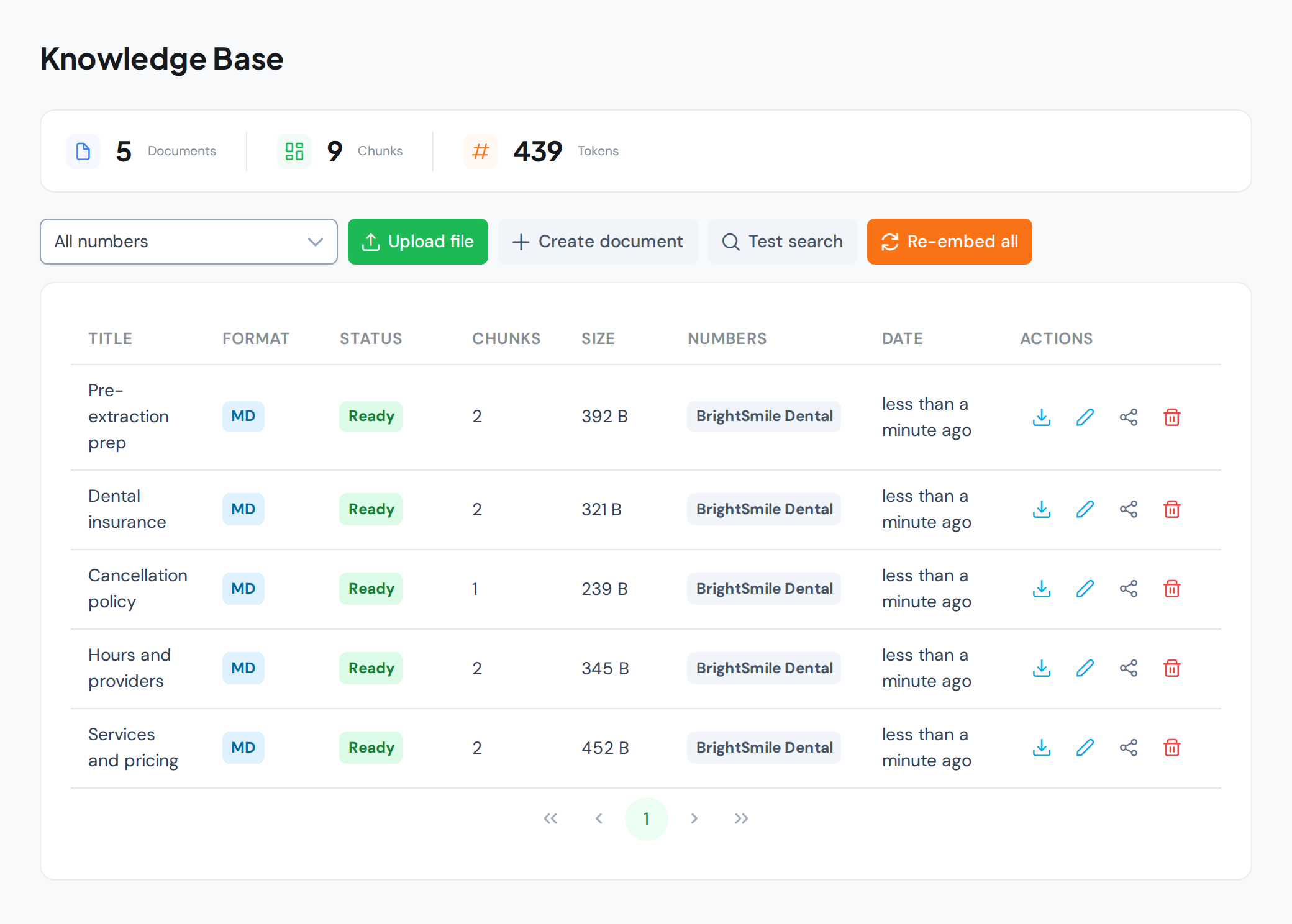Image resolution: width=1292 pixels, height=924 pixels.
Task: Go to the next page
Action: (x=694, y=818)
